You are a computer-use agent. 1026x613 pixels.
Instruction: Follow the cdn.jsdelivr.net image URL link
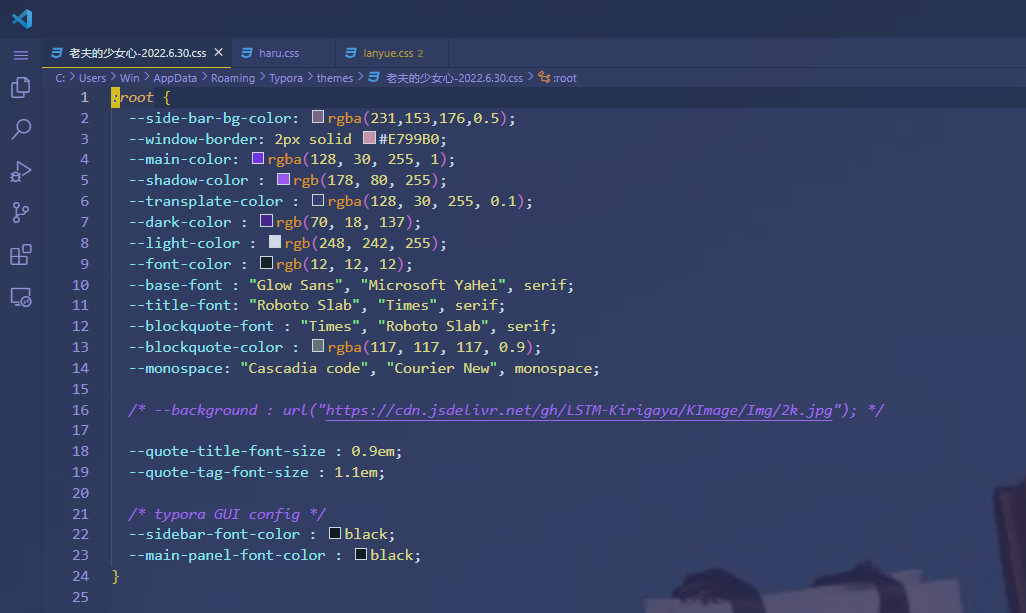[578, 410]
